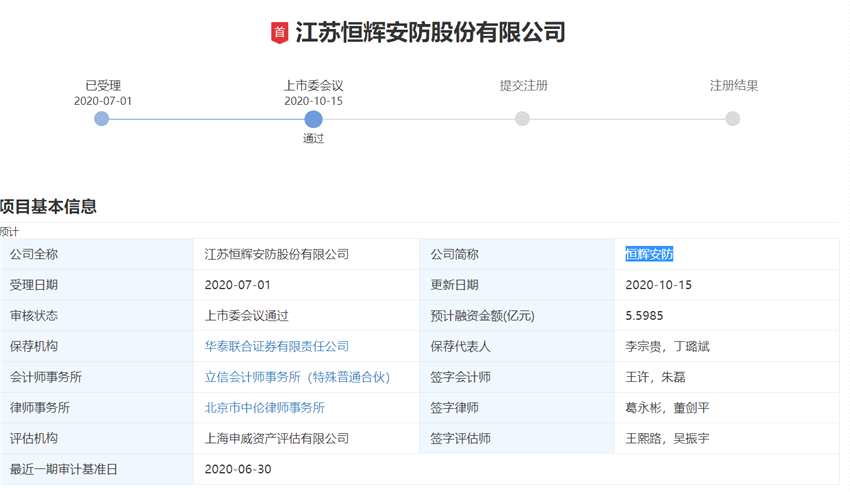Open 立信会计师事务所 accounting firm link
Screen dimensions: 850x492
pos(297,377)
